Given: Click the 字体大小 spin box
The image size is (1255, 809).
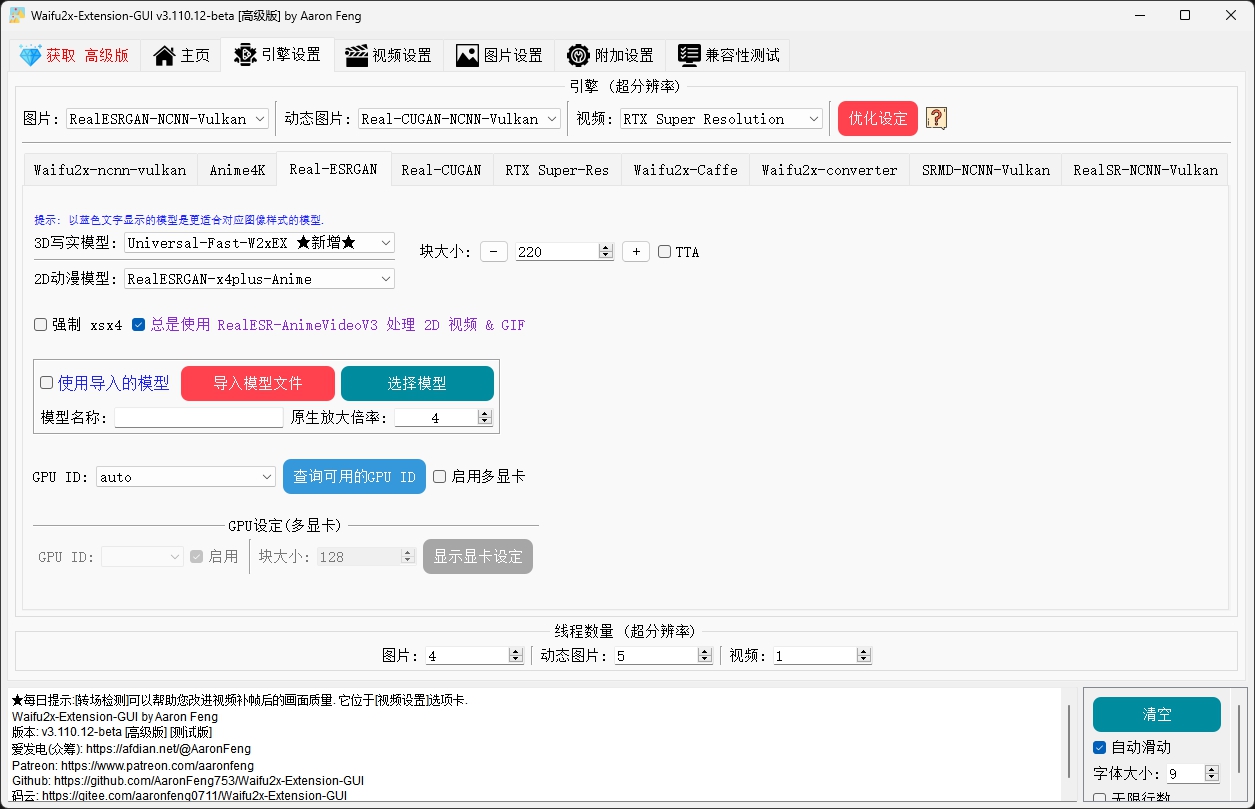Looking at the screenshot, I should coord(1193,773).
